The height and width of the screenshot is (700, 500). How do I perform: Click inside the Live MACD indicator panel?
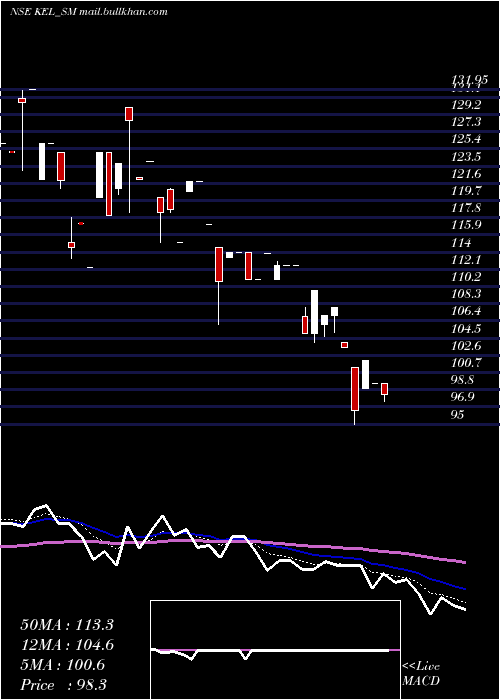pos(275,650)
